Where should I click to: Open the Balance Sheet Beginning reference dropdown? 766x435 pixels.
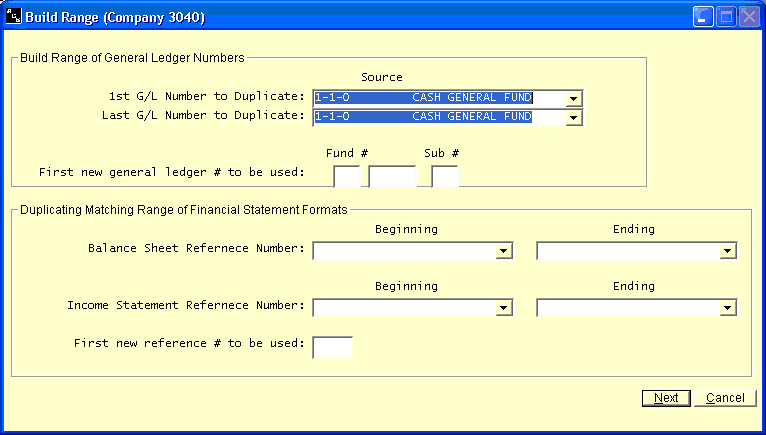[504, 250]
